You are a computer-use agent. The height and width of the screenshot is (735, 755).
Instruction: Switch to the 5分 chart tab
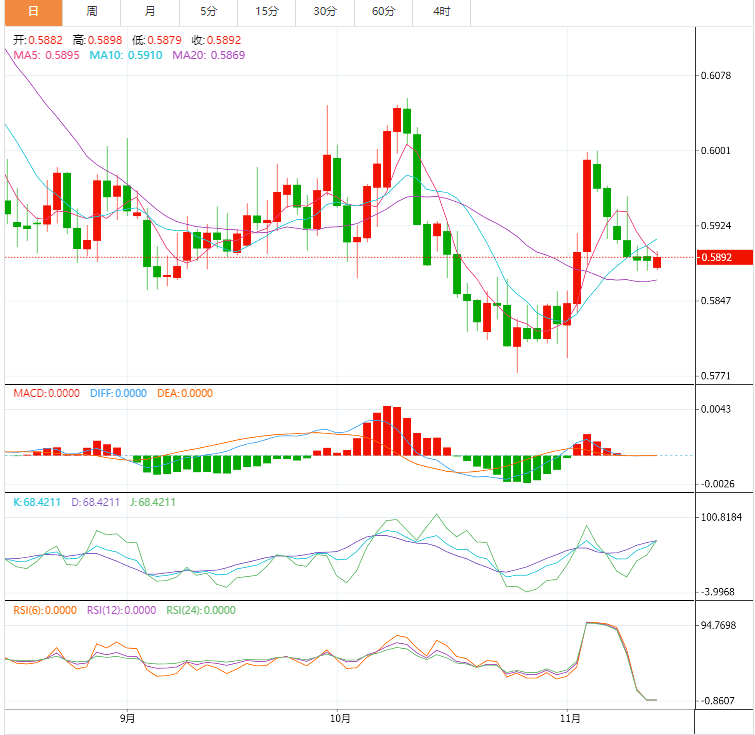(208, 12)
